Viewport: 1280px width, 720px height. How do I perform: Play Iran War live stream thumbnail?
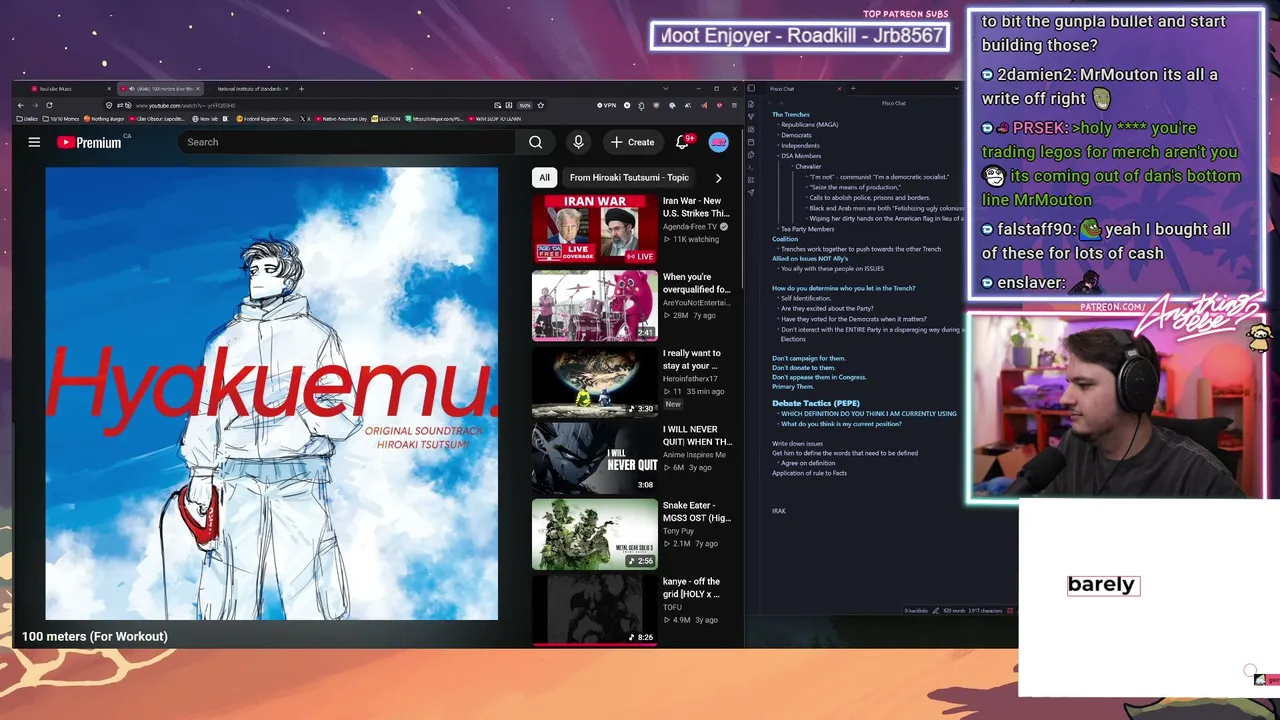tap(595, 229)
